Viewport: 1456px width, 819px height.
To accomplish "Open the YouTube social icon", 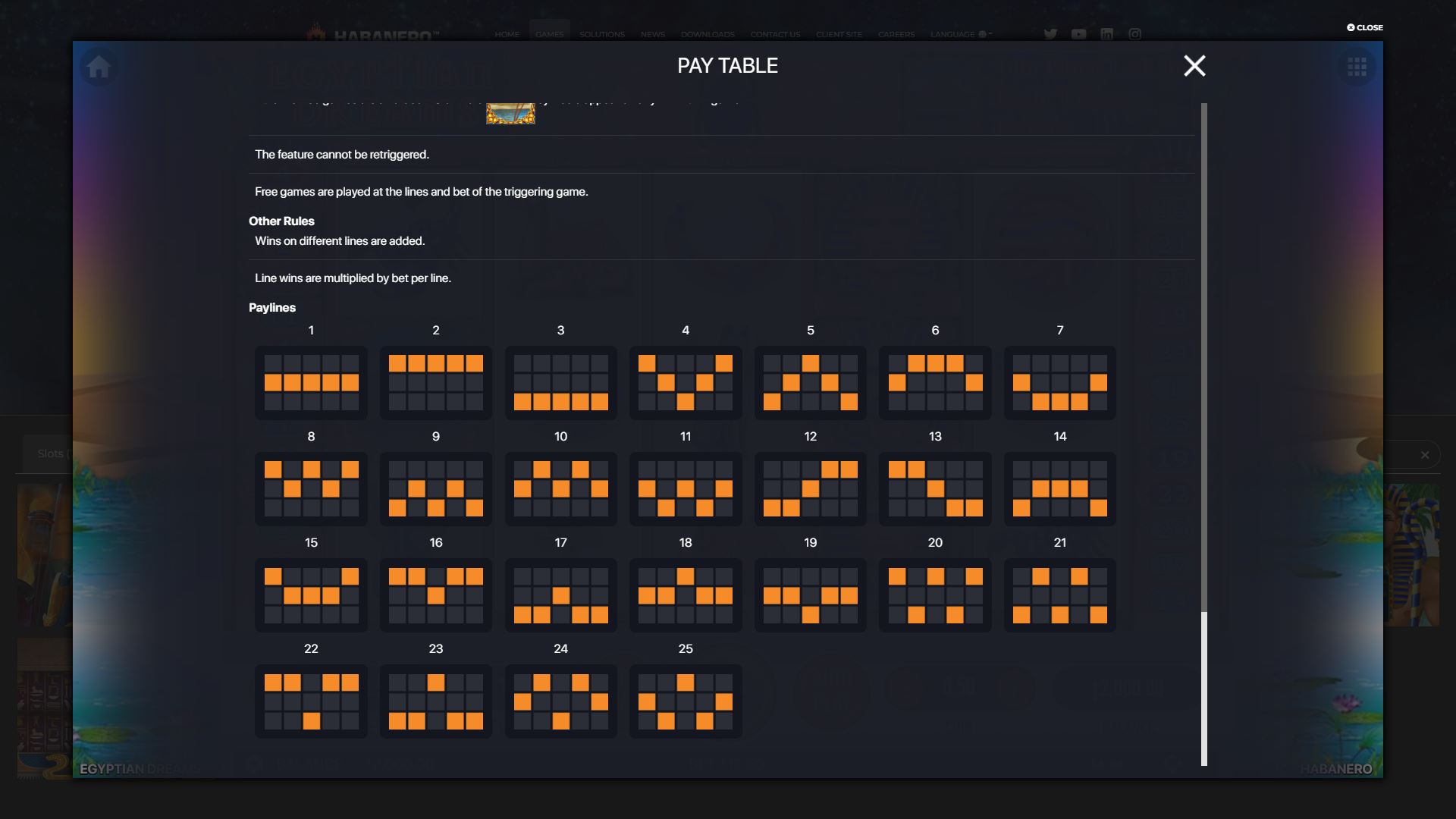I will 1078,34.
